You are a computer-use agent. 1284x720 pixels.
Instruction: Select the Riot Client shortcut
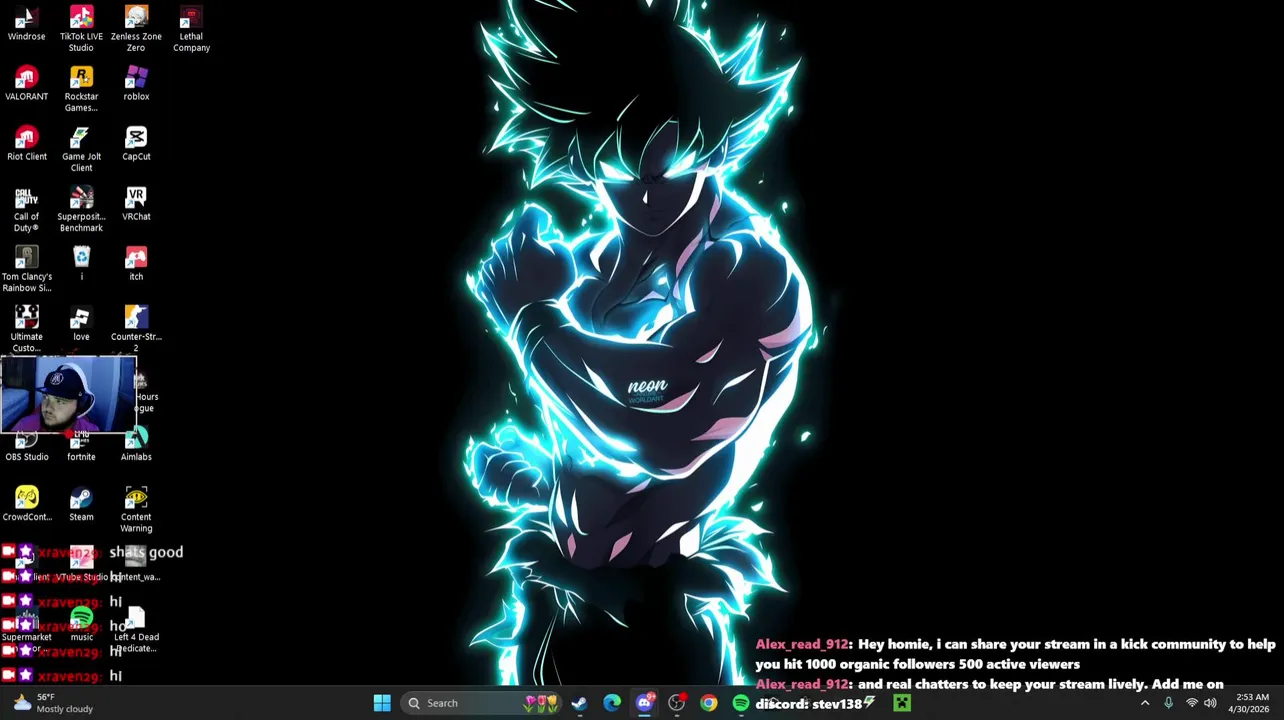26,144
